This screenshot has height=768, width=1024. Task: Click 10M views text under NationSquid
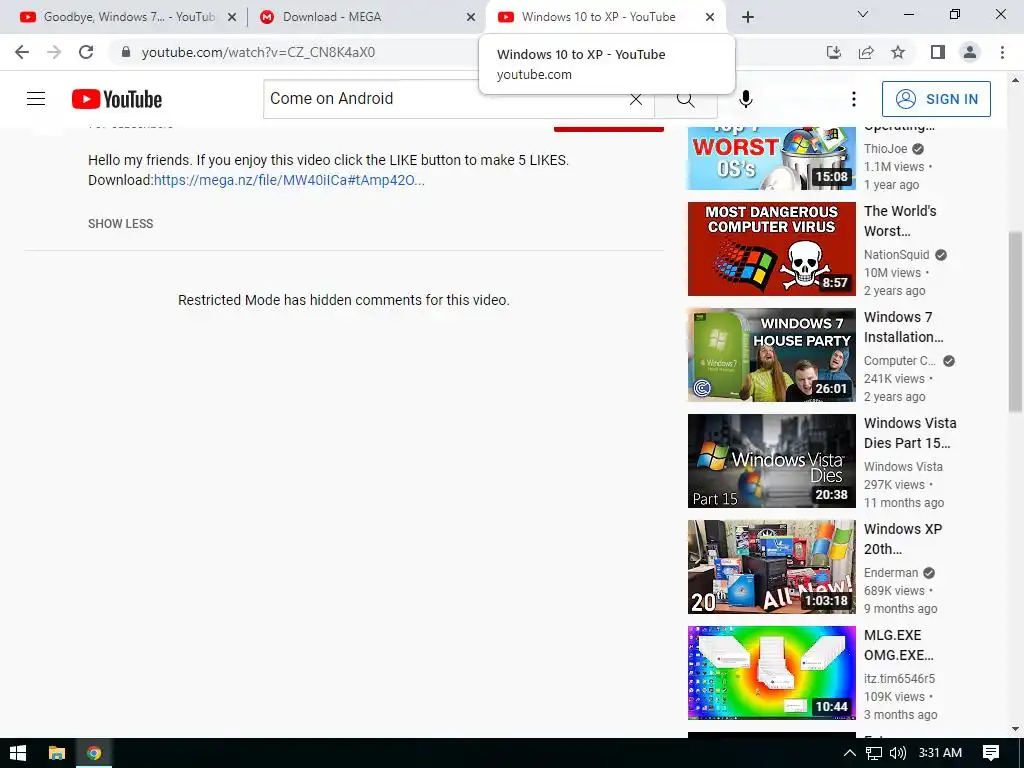coord(892,273)
